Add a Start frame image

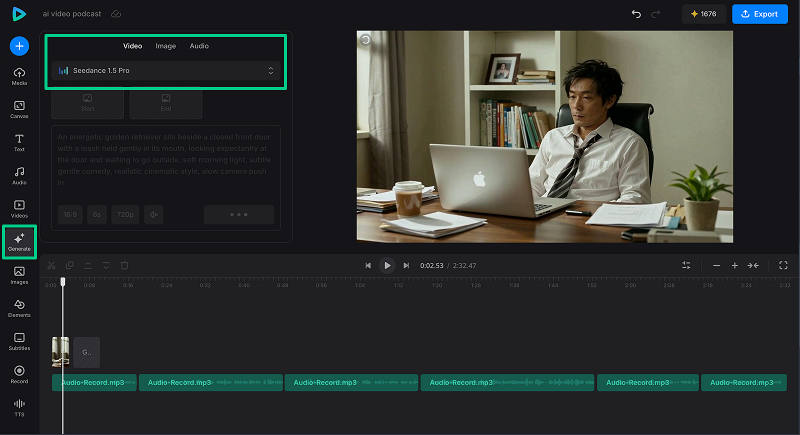87,103
